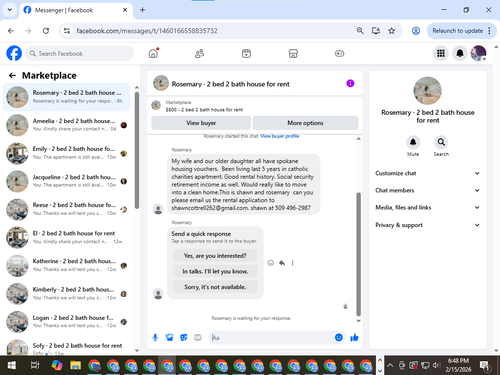This screenshot has height=375, width=500.
Task: Open the Windows Start menu
Action: [x=12, y=366]
